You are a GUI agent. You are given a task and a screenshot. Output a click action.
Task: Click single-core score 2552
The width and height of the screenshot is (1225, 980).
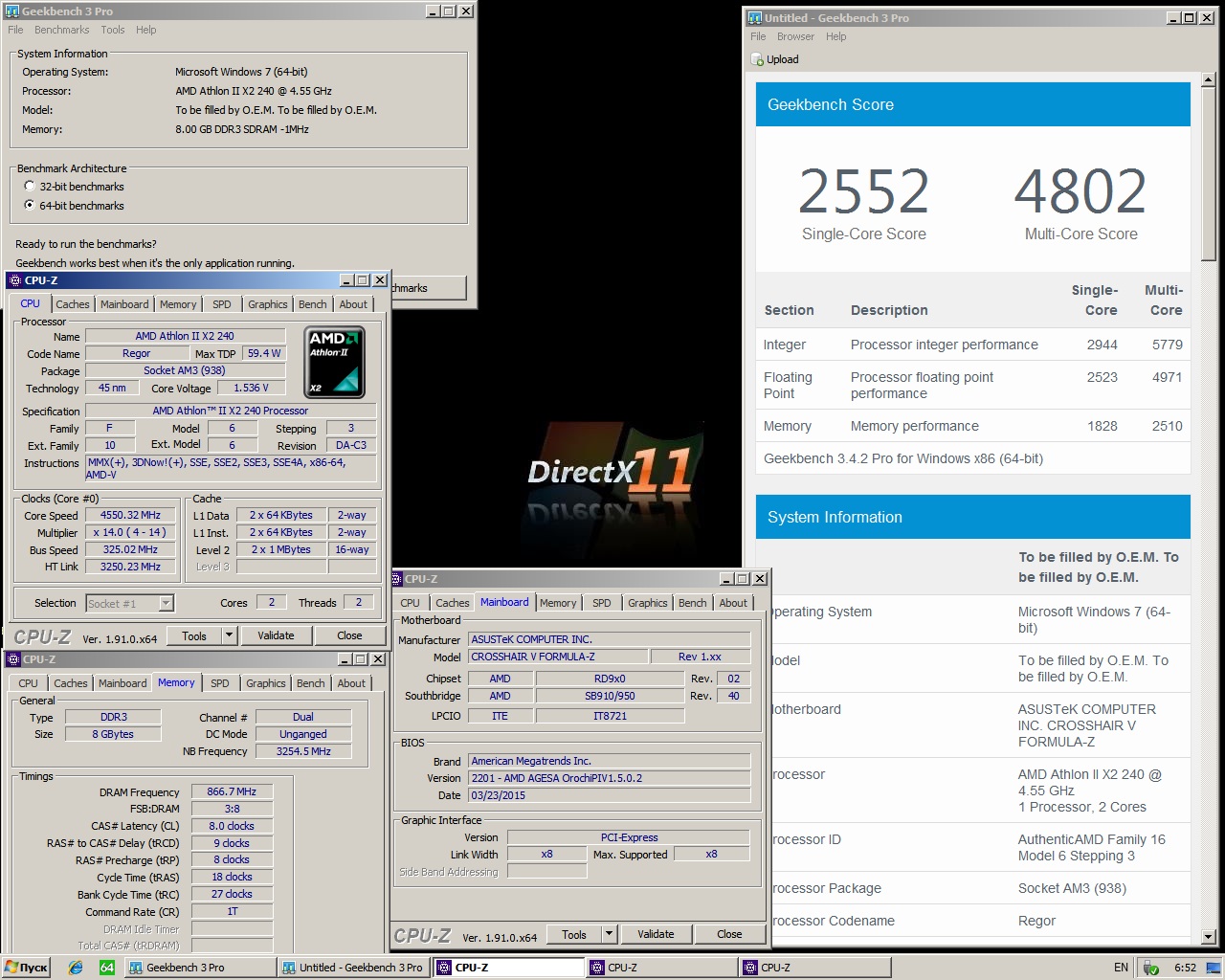(x=863, y=192)
